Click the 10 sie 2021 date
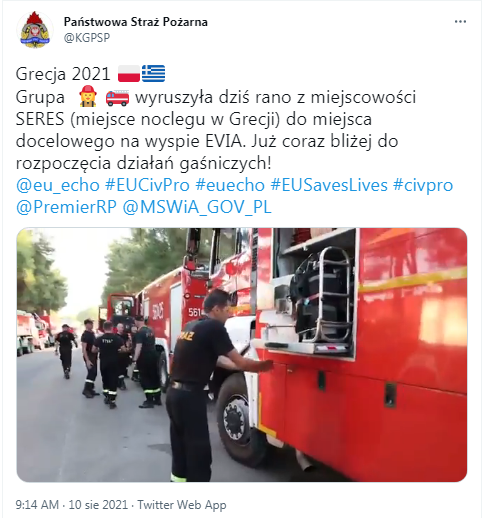This screenshot has width=482, height=518. click(98, 505)
